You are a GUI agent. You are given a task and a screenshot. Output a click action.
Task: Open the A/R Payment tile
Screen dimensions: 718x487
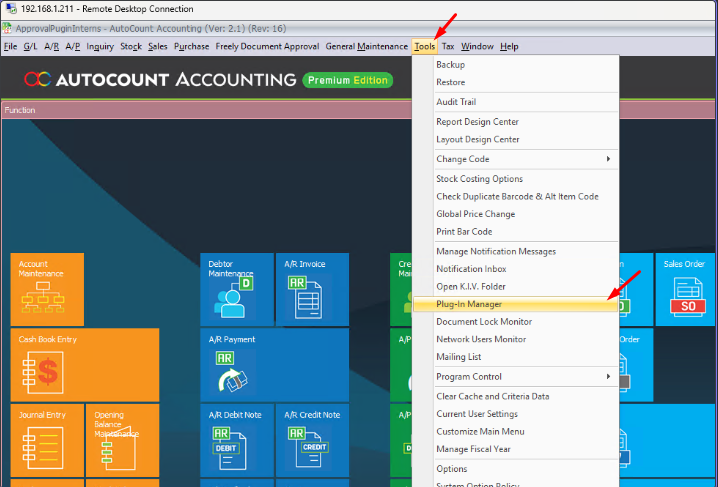pyautogui.click(x=274, y=365)
